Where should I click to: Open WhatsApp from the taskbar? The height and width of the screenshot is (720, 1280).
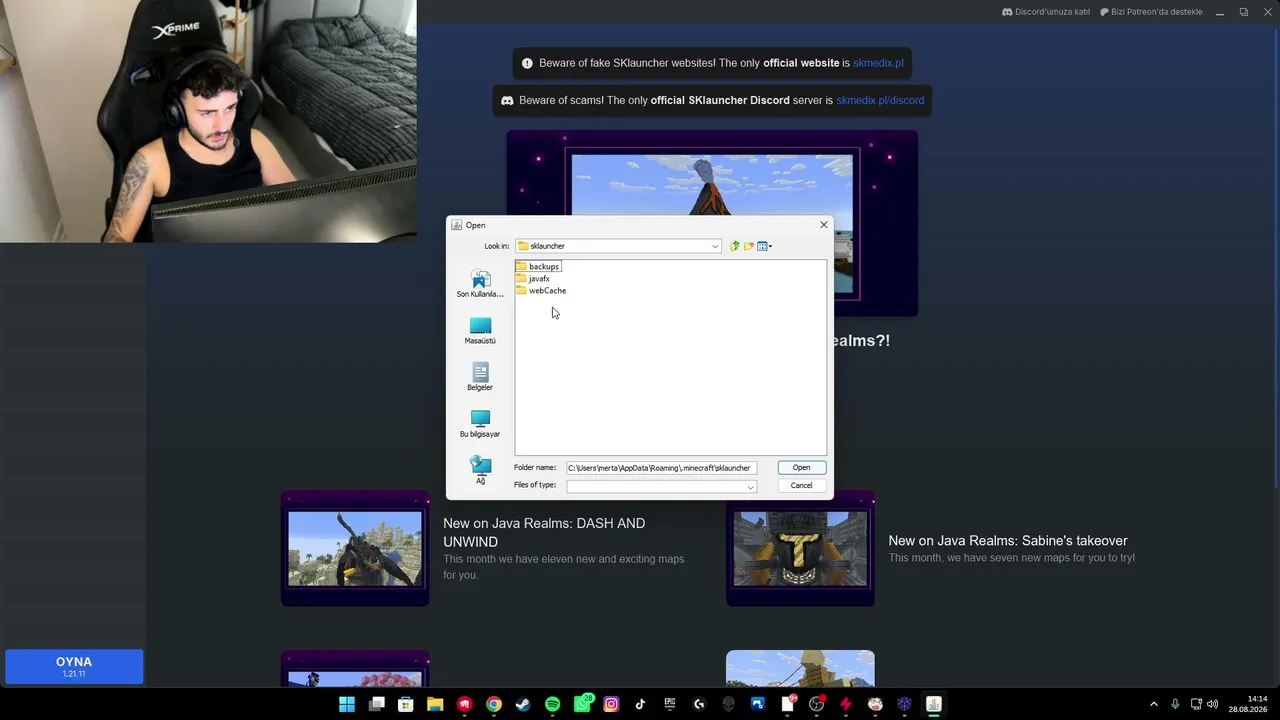582,704
